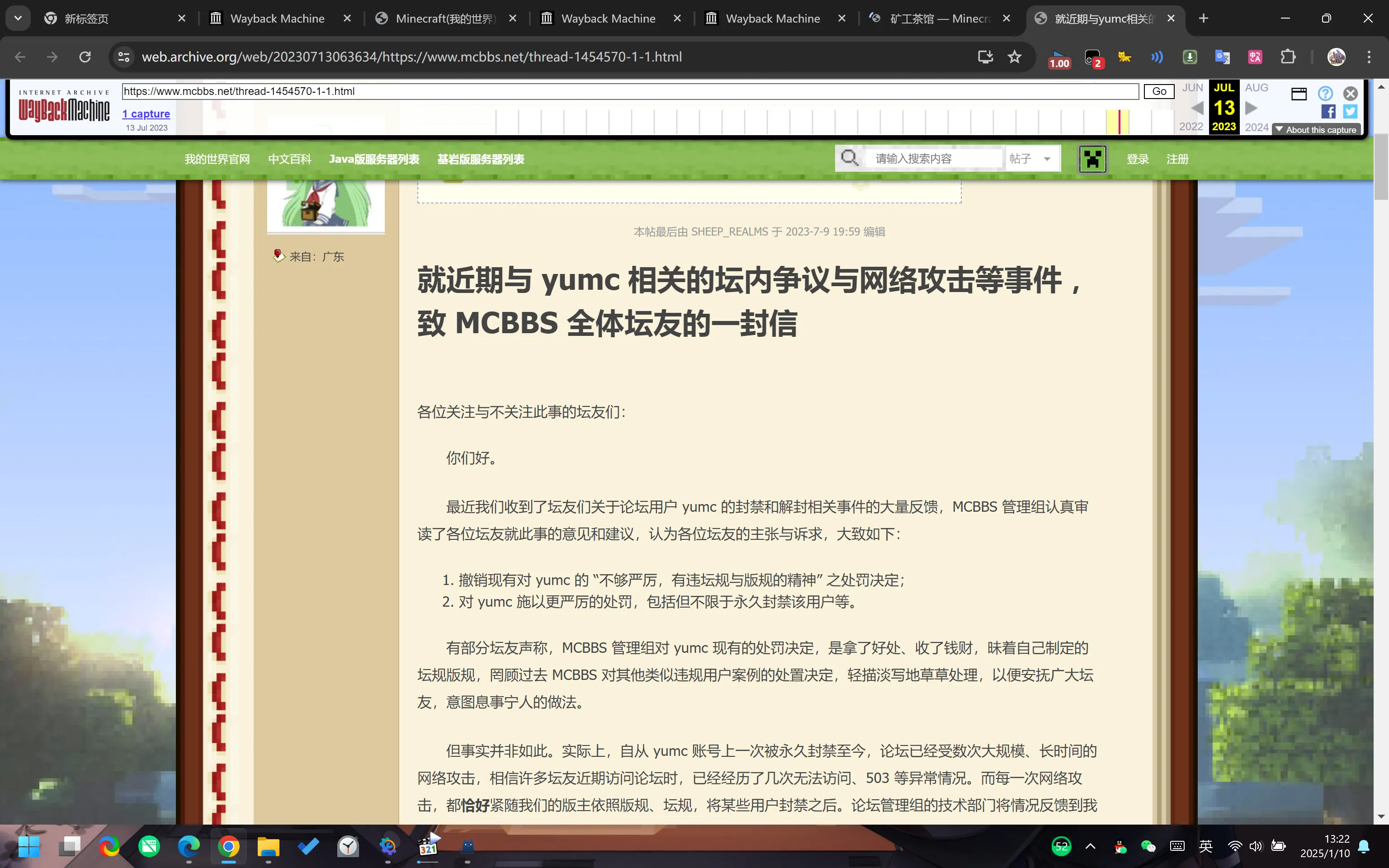Open the blue sound wave extension
1389x868 pixels.
coord(1157,57)
